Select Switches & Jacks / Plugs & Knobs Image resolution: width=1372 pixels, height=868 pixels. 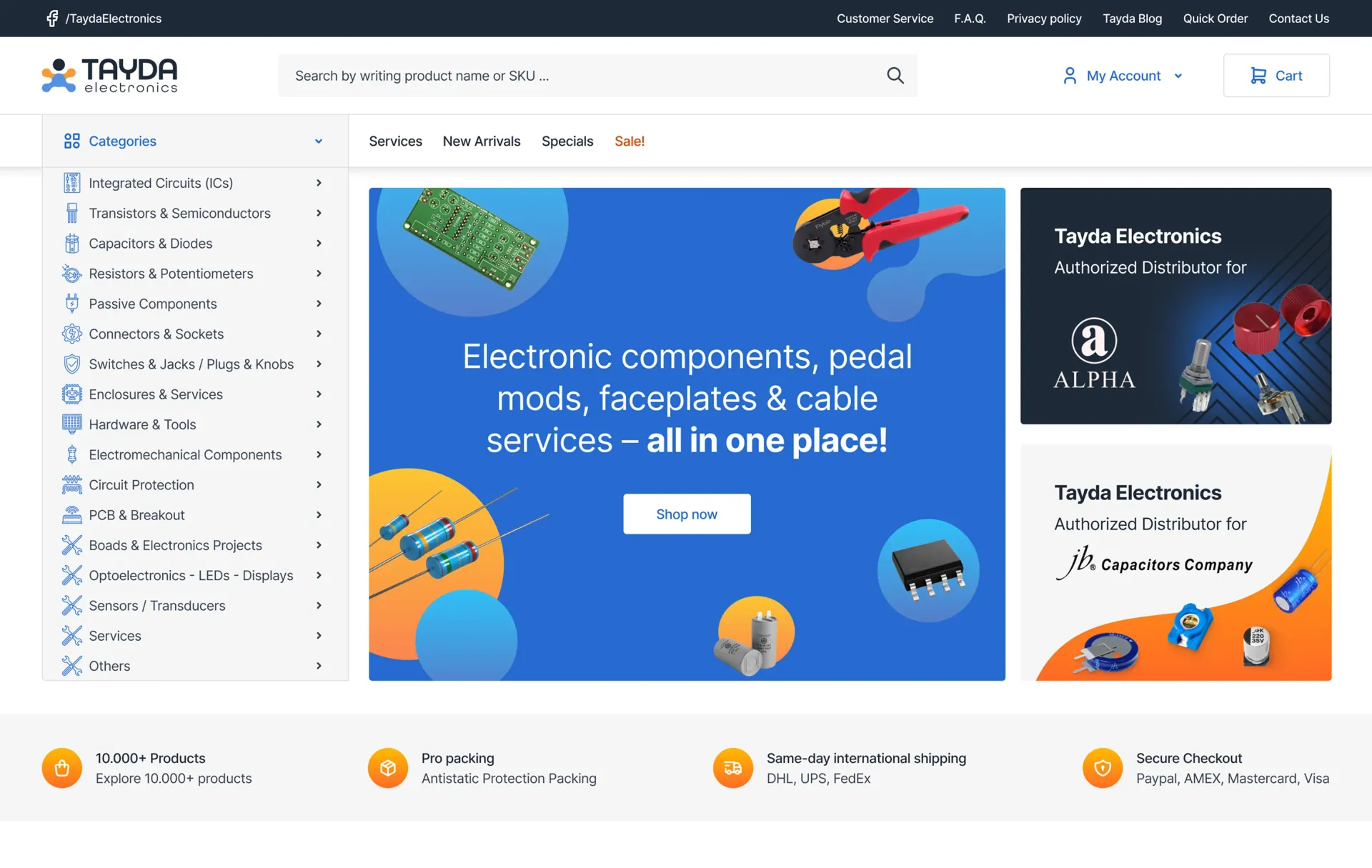pos(191,364)
